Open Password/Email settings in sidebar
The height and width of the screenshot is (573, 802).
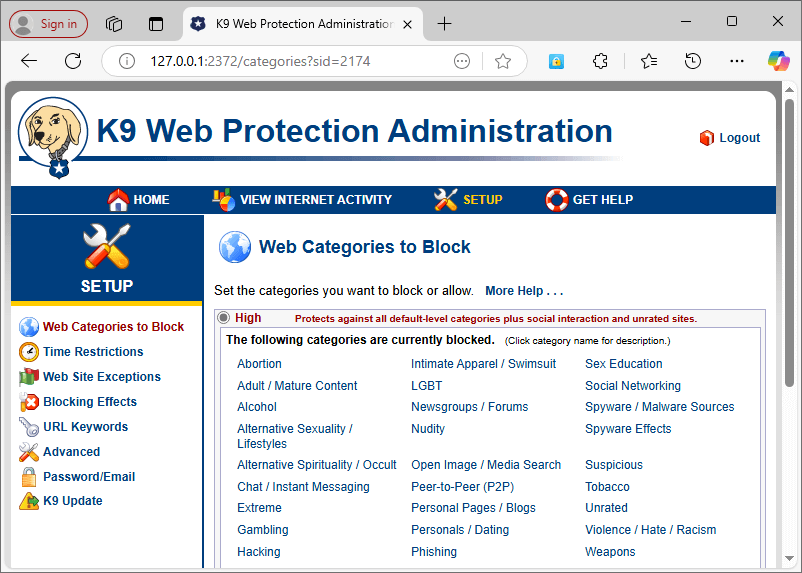pyautogui.click(x=89, y=477)
